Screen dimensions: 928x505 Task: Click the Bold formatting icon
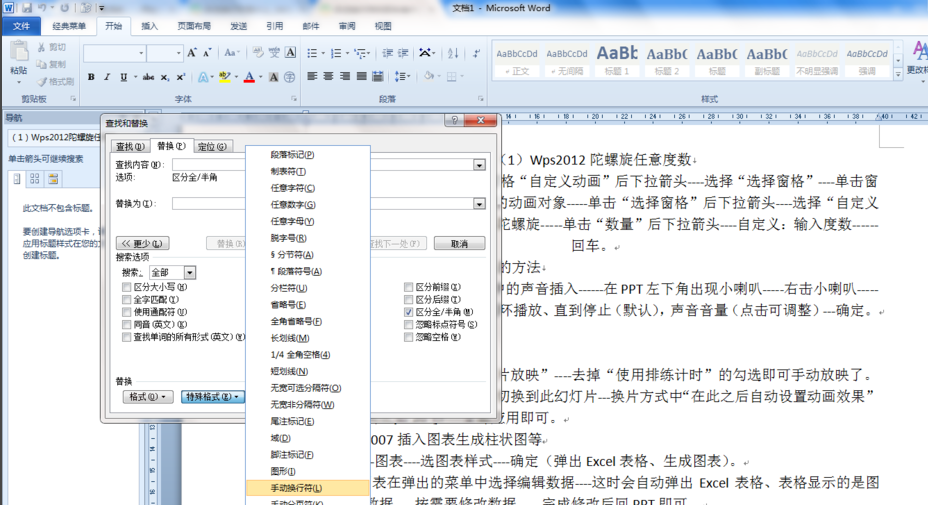click(91, 77)
